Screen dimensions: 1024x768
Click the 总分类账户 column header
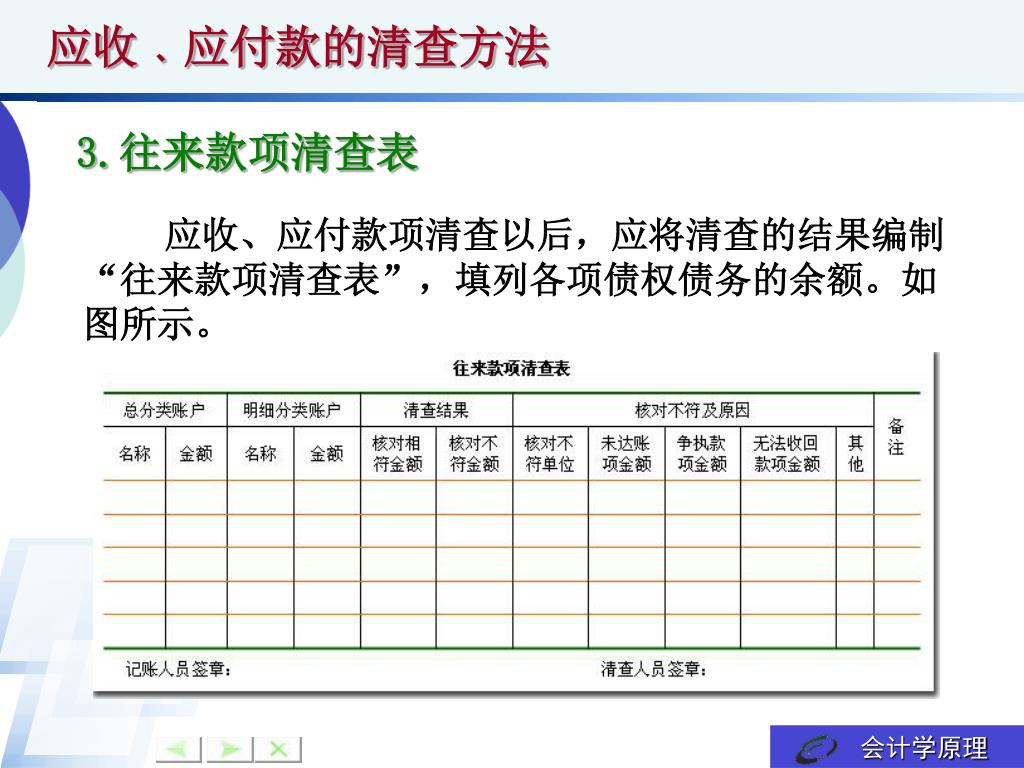tap(164, 410)
